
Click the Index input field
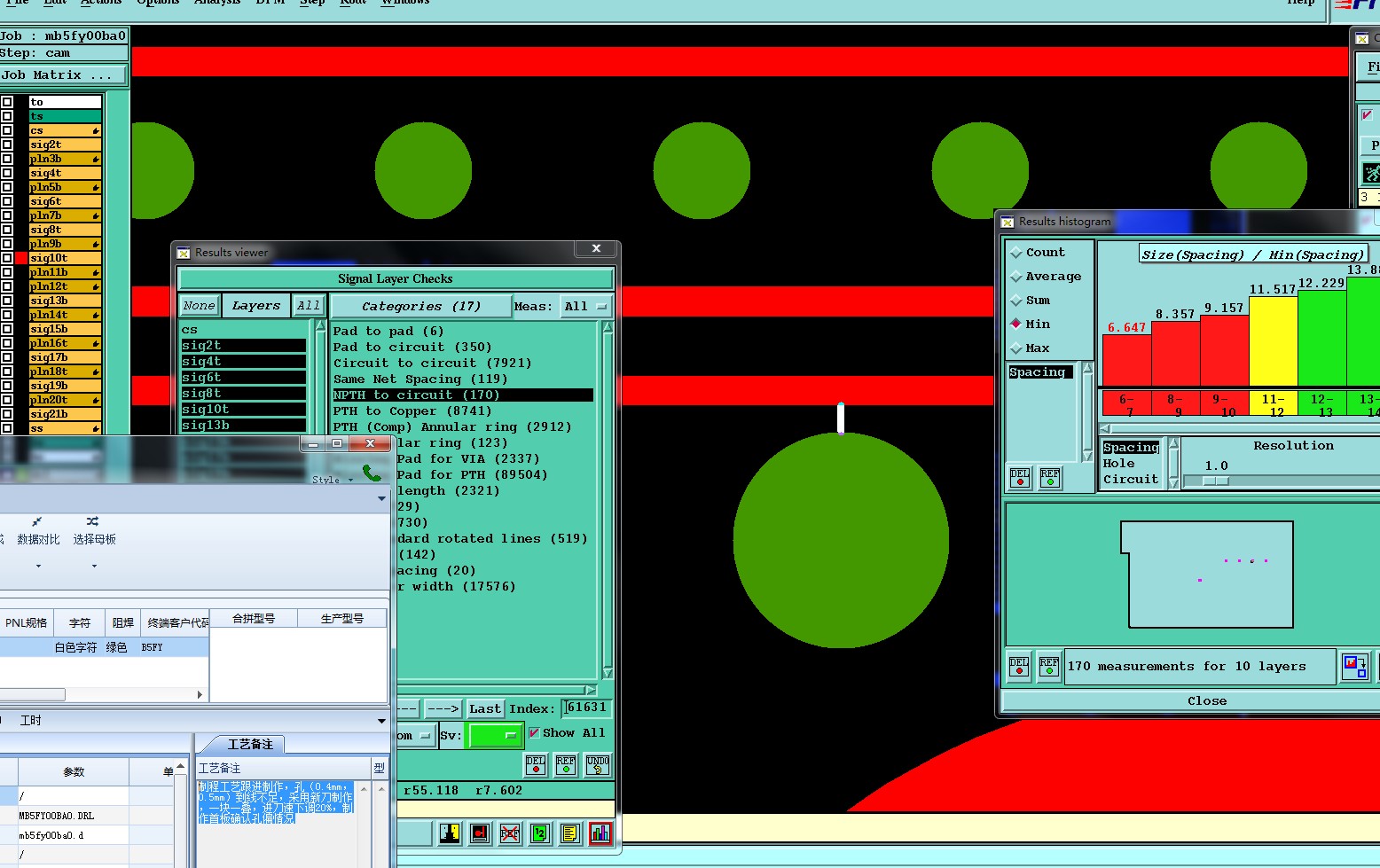[x=586, y=708]
